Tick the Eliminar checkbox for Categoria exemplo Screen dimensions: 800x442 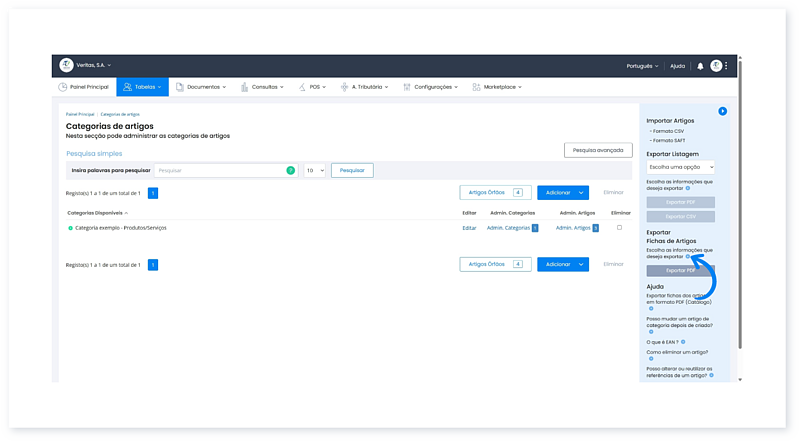point(620,228)
